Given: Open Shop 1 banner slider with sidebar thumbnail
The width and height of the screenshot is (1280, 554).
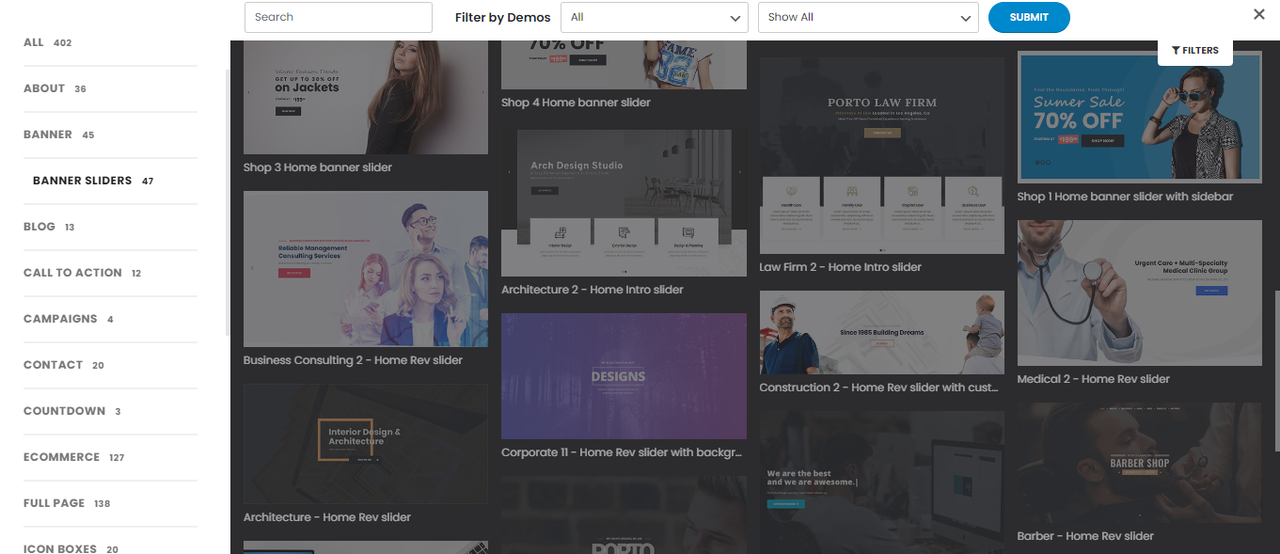Looking at the screenshot, I should pos(1140,117).
